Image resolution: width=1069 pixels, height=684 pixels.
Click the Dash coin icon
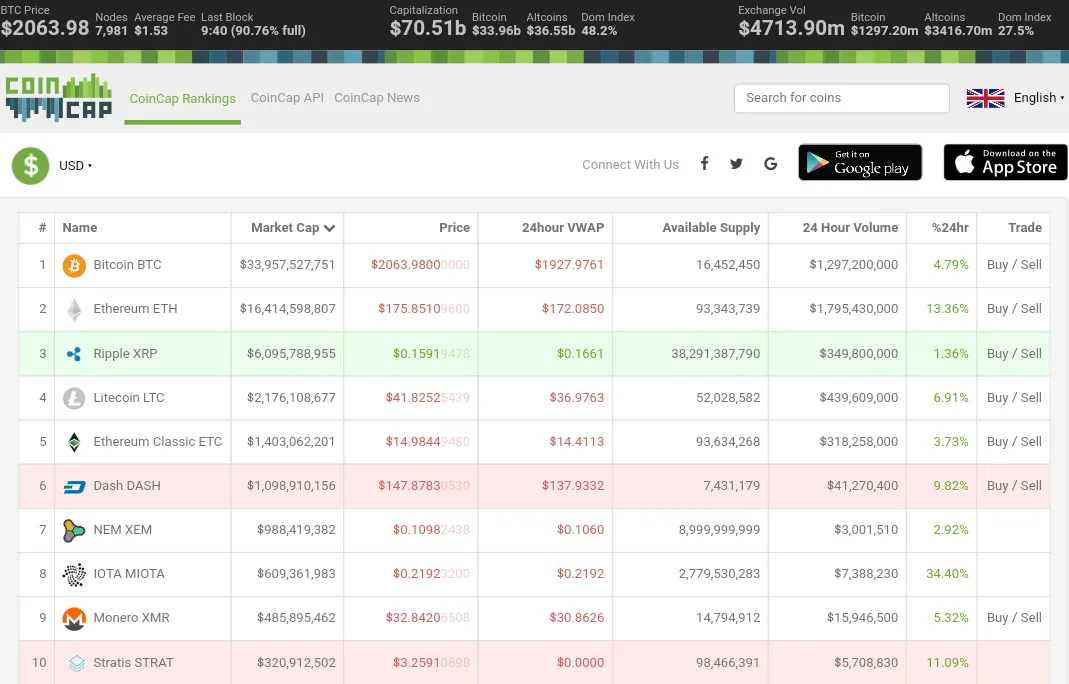coord(74,486)
